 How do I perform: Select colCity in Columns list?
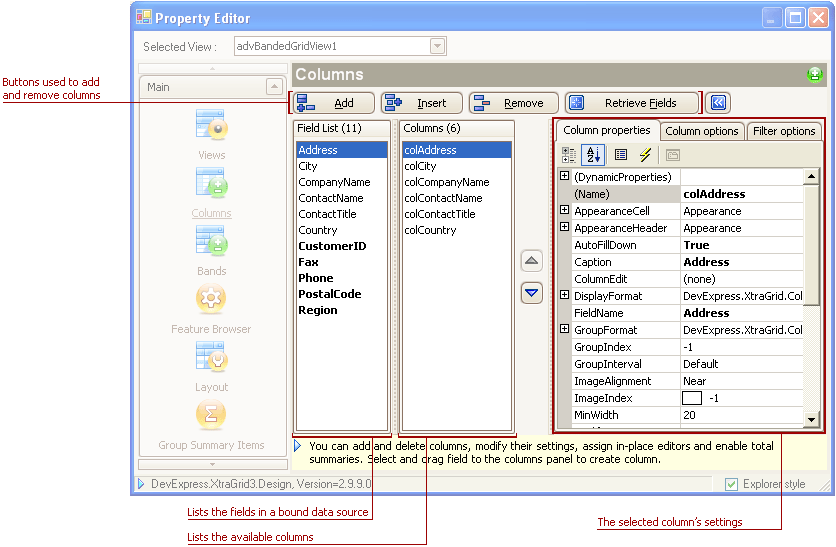457,166
